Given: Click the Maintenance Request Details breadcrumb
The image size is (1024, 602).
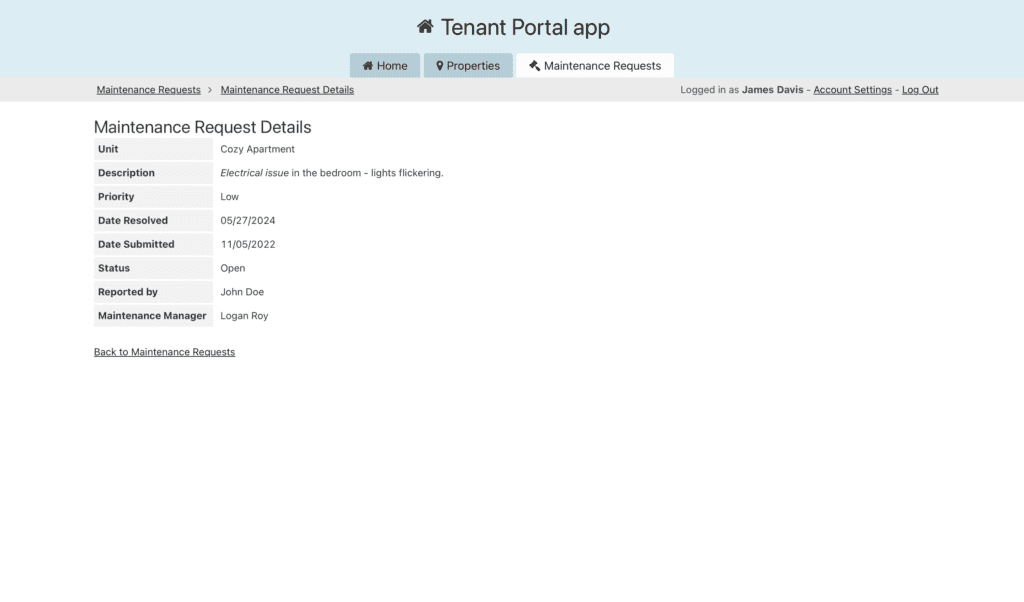Looking at the screenshot, I should click(x=287, y=90).
